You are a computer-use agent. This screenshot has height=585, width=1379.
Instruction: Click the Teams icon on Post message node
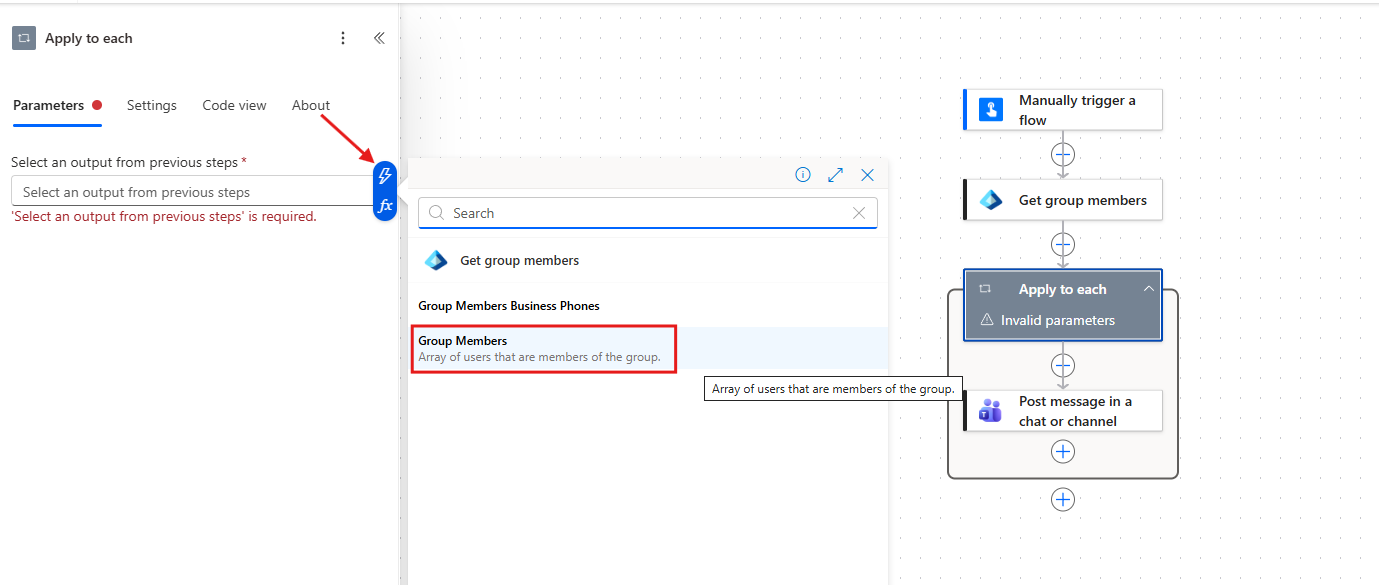pyautogui.click(x=991, y=411)
